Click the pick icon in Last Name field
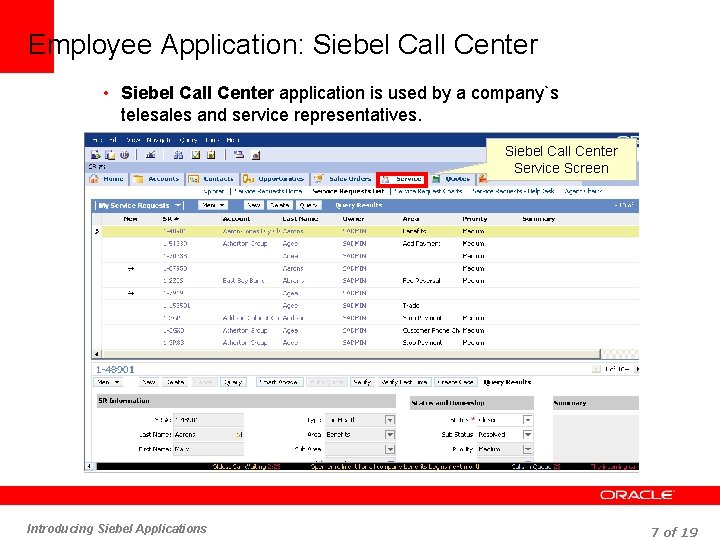Screen dimensions: 720x540 coord(239,434)
